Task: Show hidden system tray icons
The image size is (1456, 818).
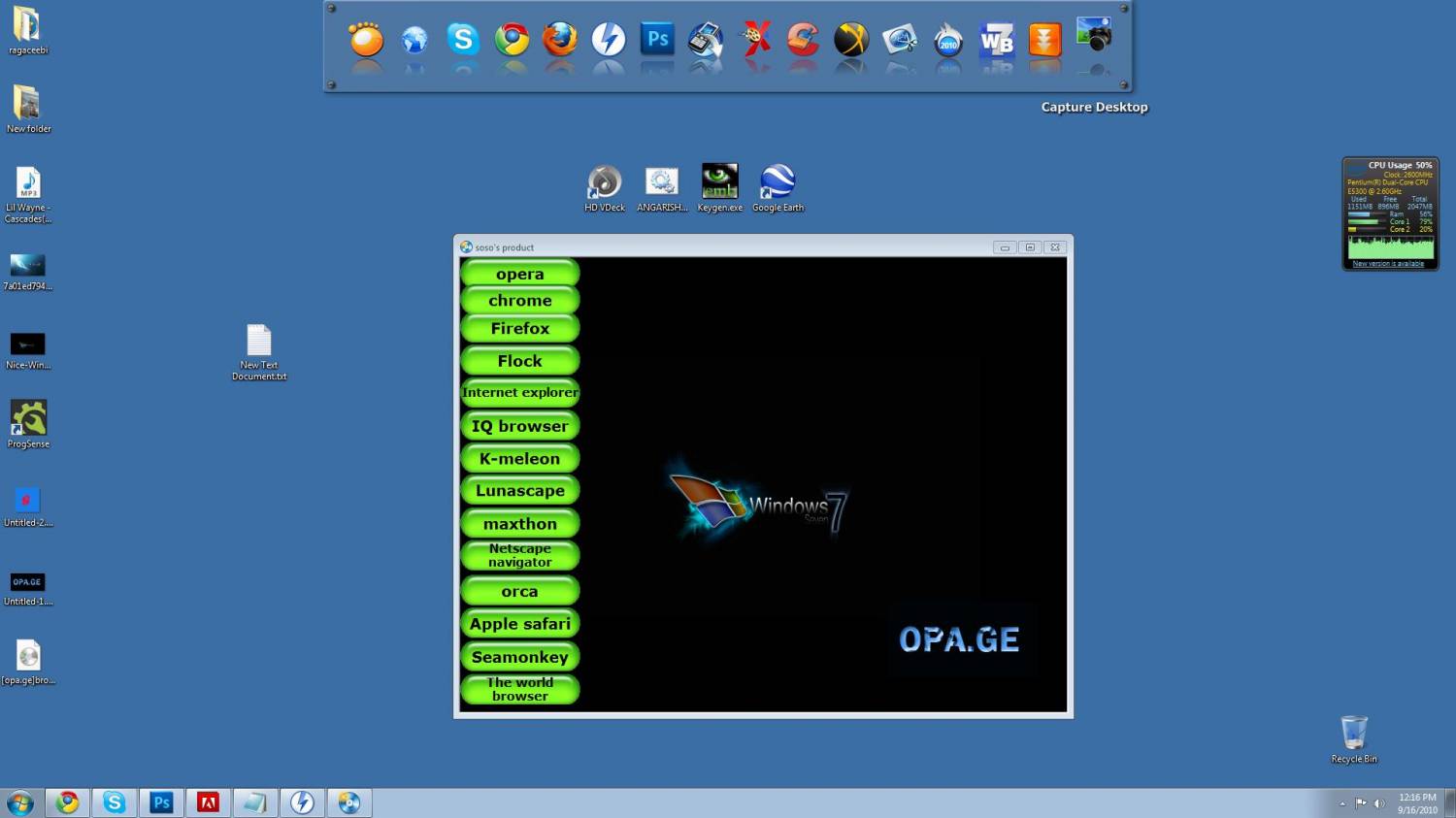Action: [x=1342, y=803]
